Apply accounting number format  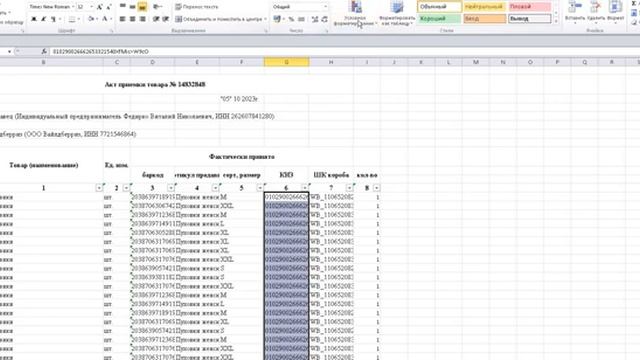277,19
